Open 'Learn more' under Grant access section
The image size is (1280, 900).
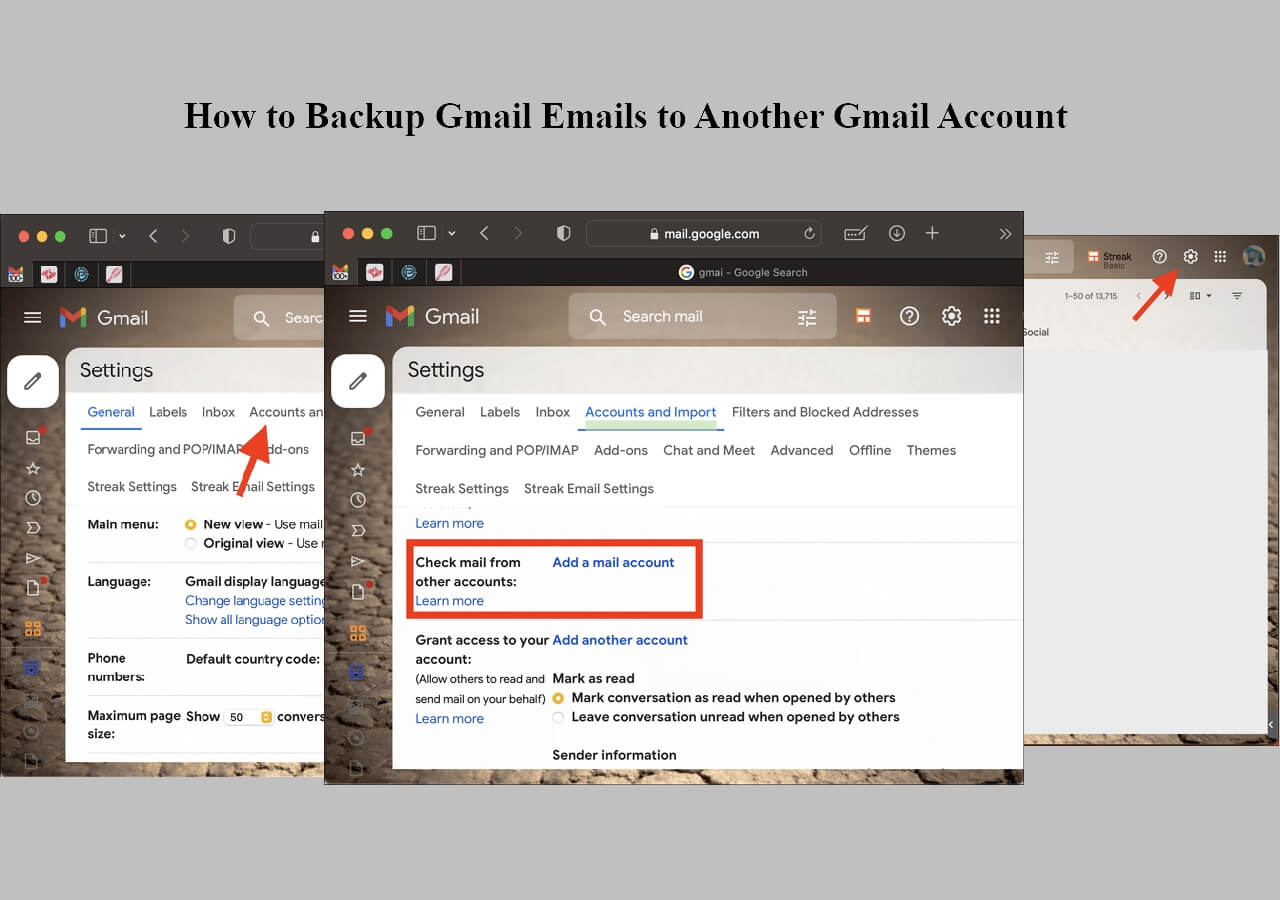click(x=449, y=719)
